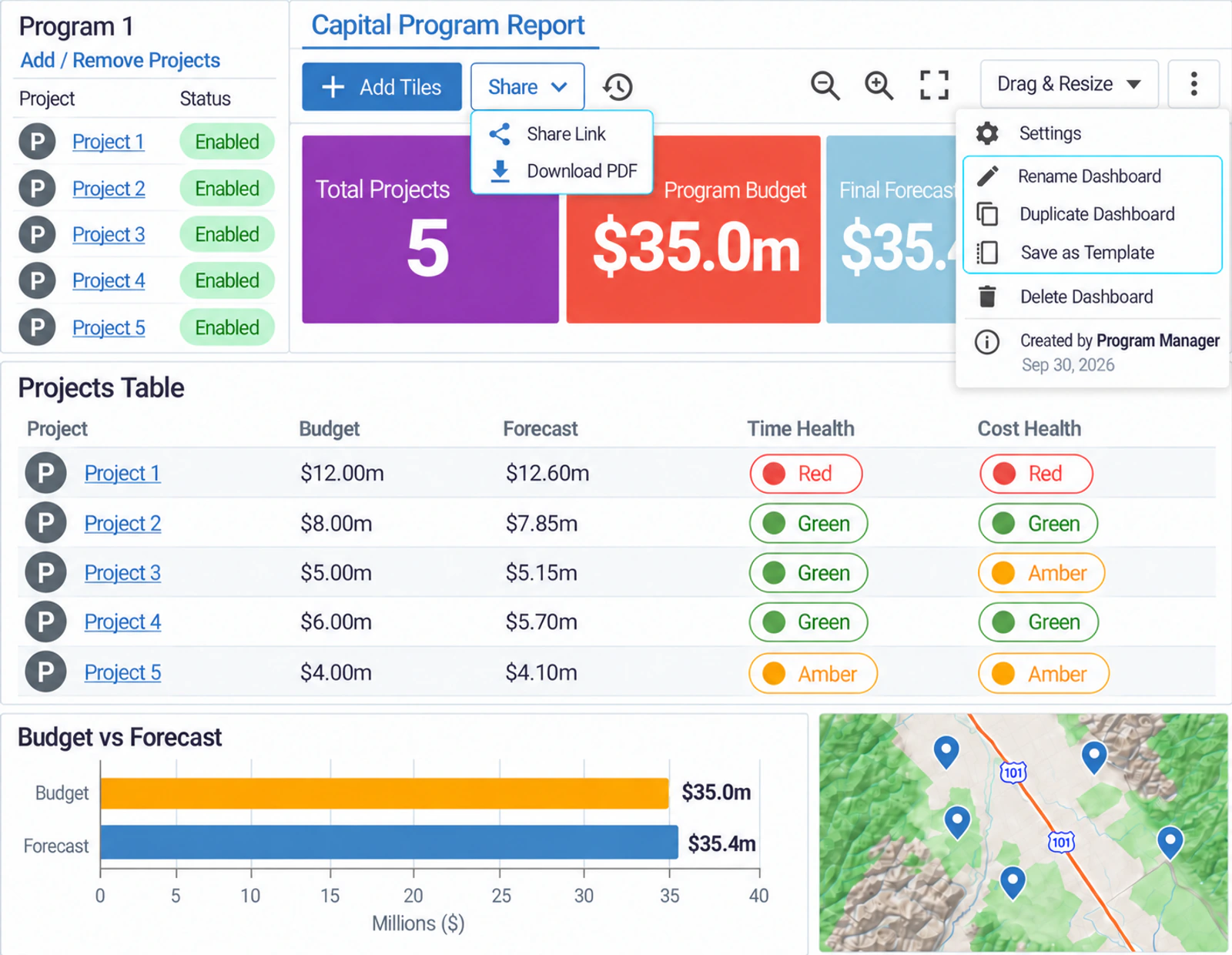1232x955 pixels.
Task: Click the zoom out magnifier icon
Action: pos(825,85)
